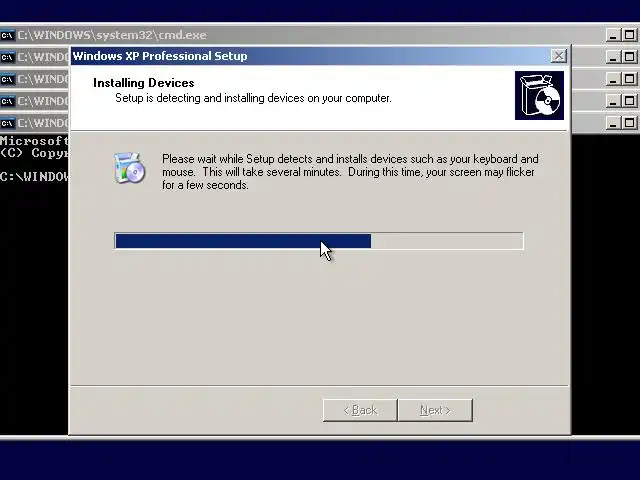Click the device installation progress bar
This screenshot has height=480, width=640.
pos(319,241)
